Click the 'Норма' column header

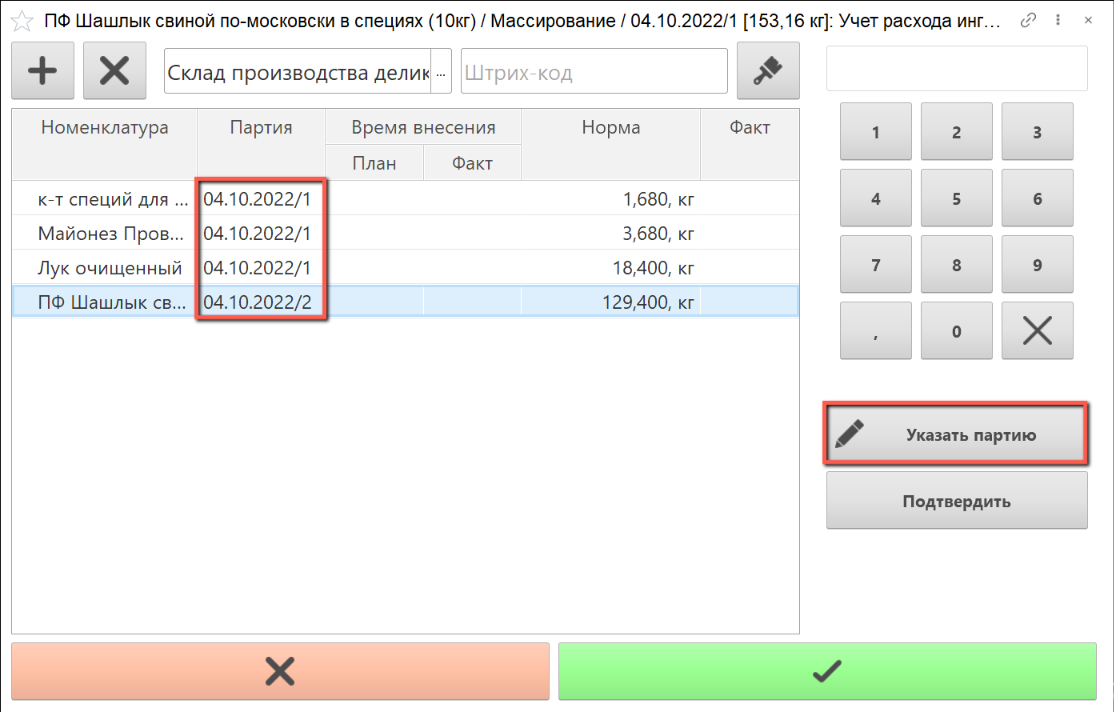click(x=610, y=128)
